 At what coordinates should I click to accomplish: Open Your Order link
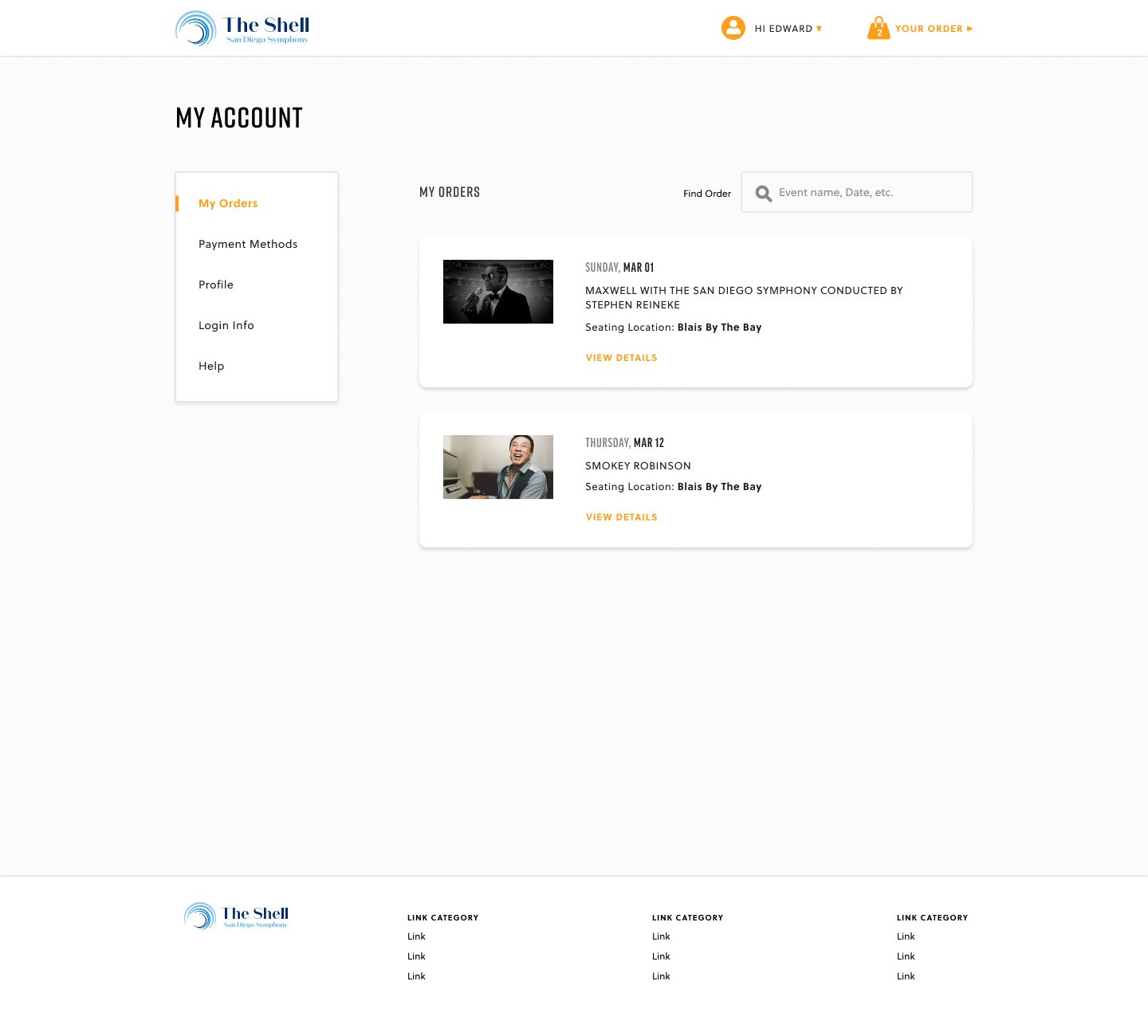pos(920,29)
